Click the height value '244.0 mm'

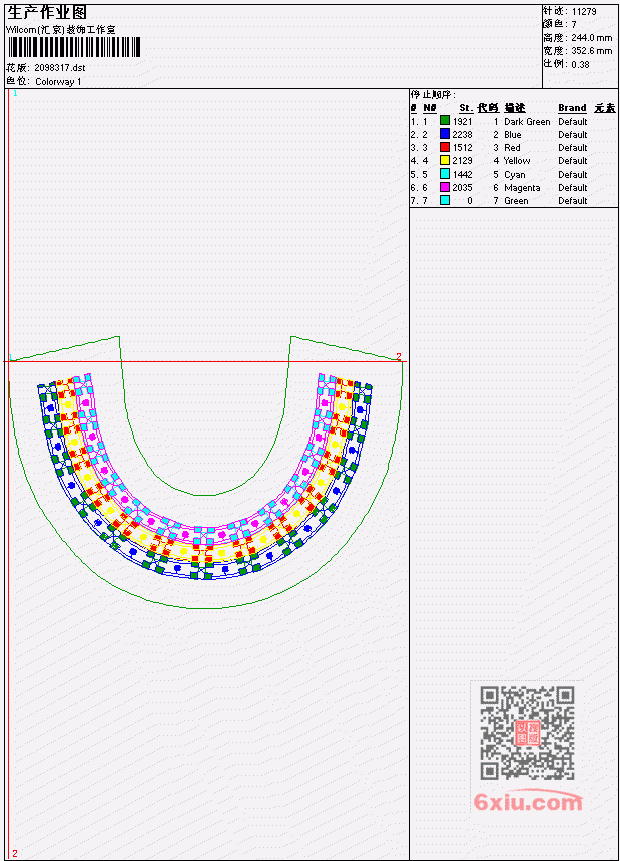click(591, 37)
